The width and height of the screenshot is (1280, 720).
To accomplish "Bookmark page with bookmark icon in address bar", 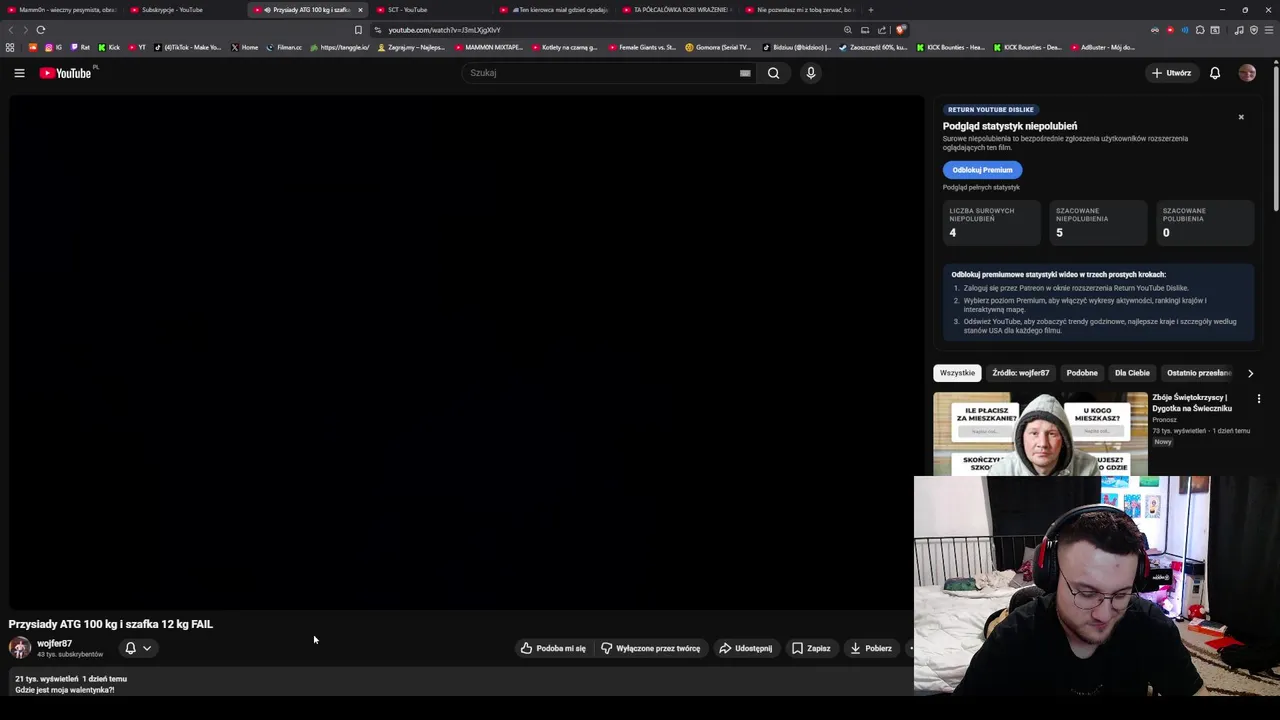I will click(358, 30).
